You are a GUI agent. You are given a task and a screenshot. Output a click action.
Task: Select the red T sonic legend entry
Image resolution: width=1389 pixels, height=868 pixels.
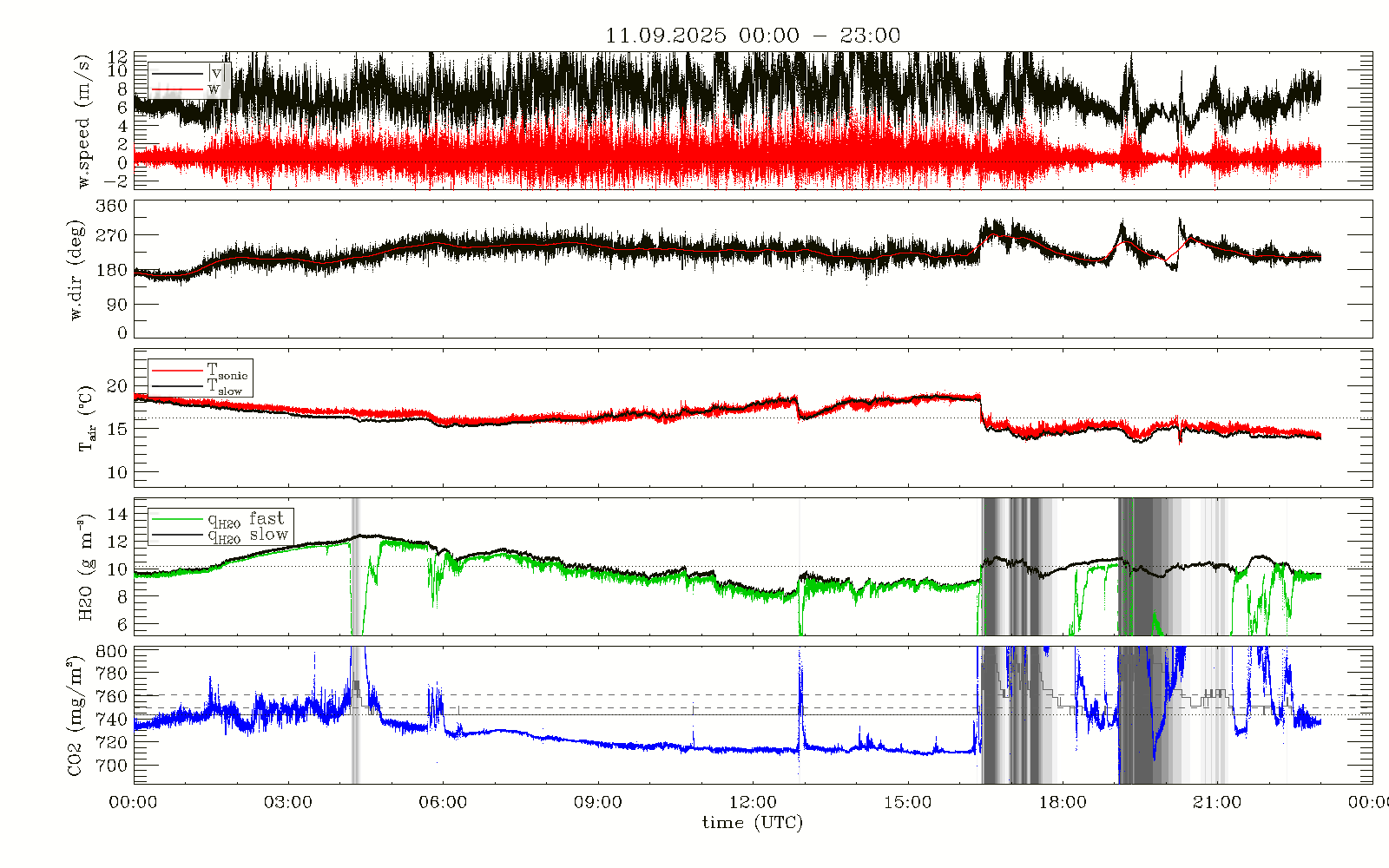click(200, 371)
